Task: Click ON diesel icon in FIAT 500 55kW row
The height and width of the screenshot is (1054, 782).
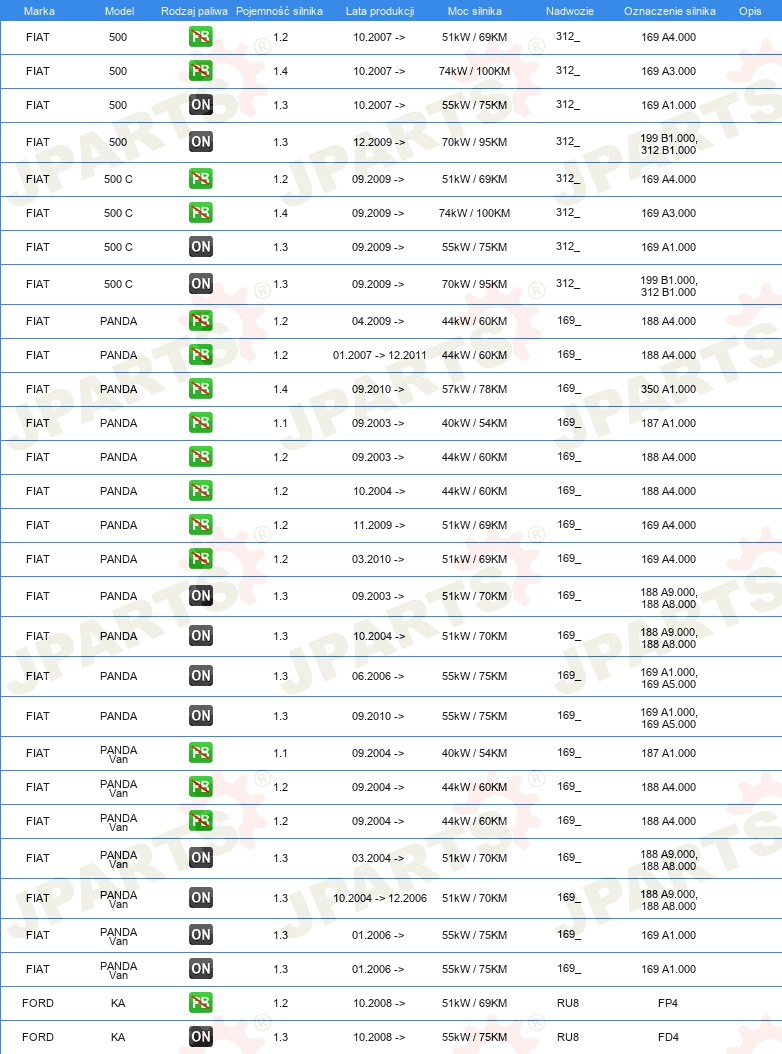Action: coord(200,105)
